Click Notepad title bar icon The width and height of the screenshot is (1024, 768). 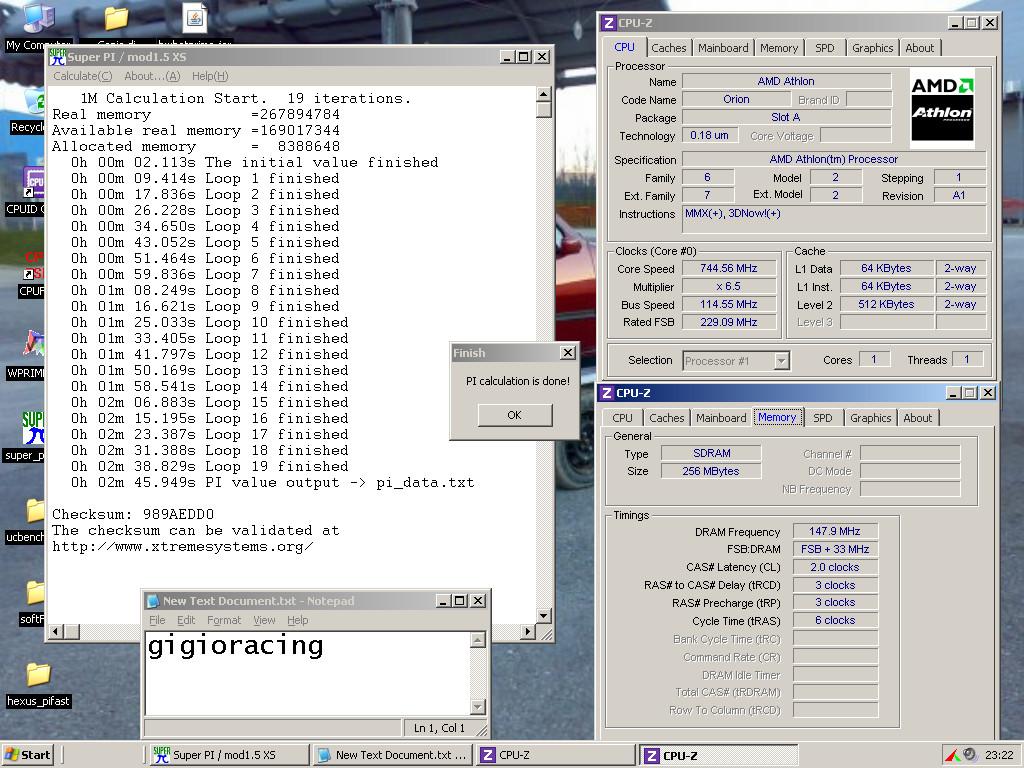(x=153, y=601)
